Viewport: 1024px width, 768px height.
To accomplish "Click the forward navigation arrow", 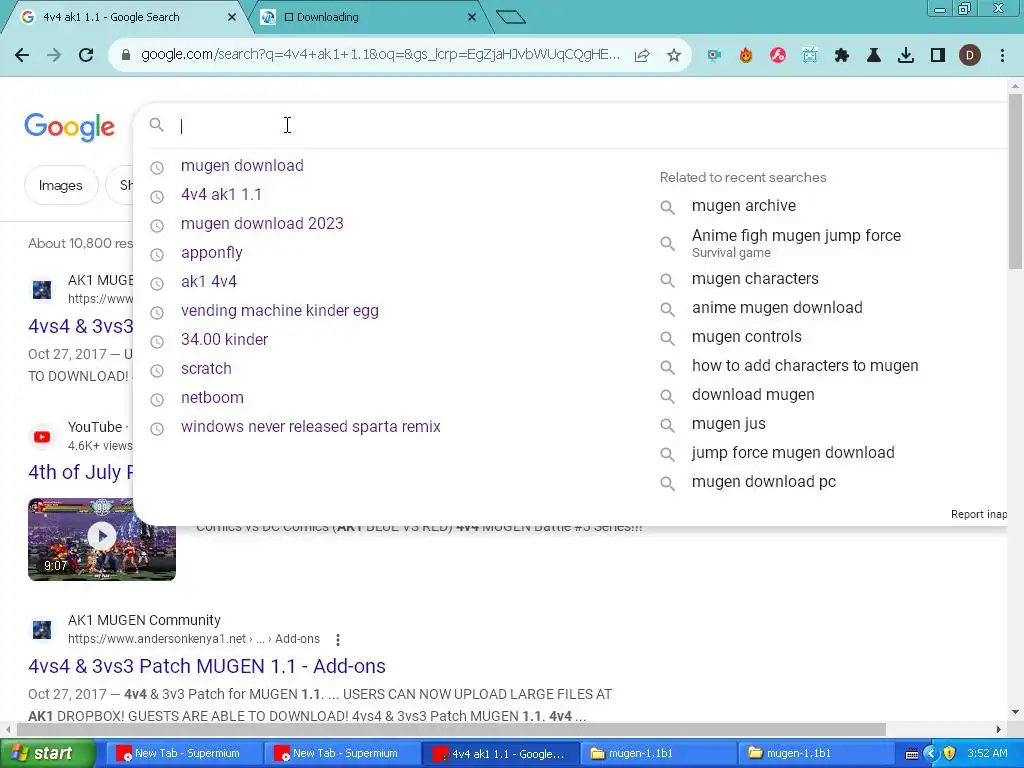I will (54, 55).
